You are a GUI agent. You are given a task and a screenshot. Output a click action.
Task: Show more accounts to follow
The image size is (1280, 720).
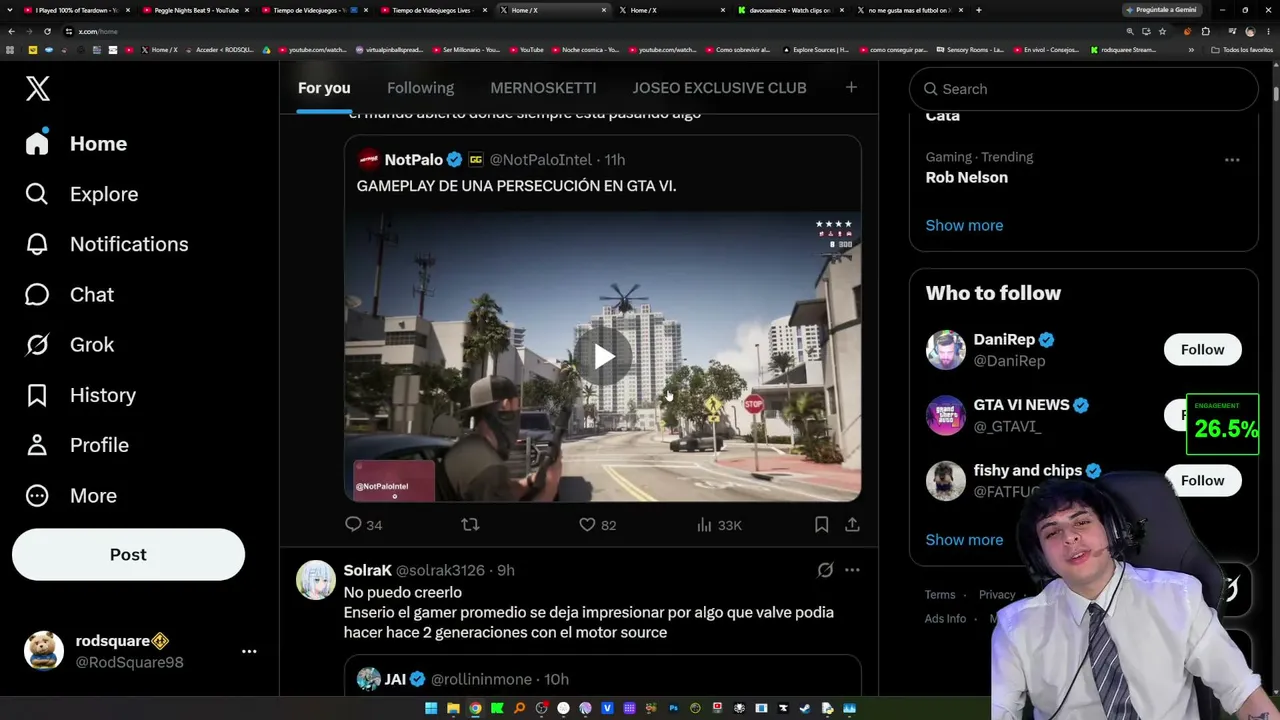(964, 540)
